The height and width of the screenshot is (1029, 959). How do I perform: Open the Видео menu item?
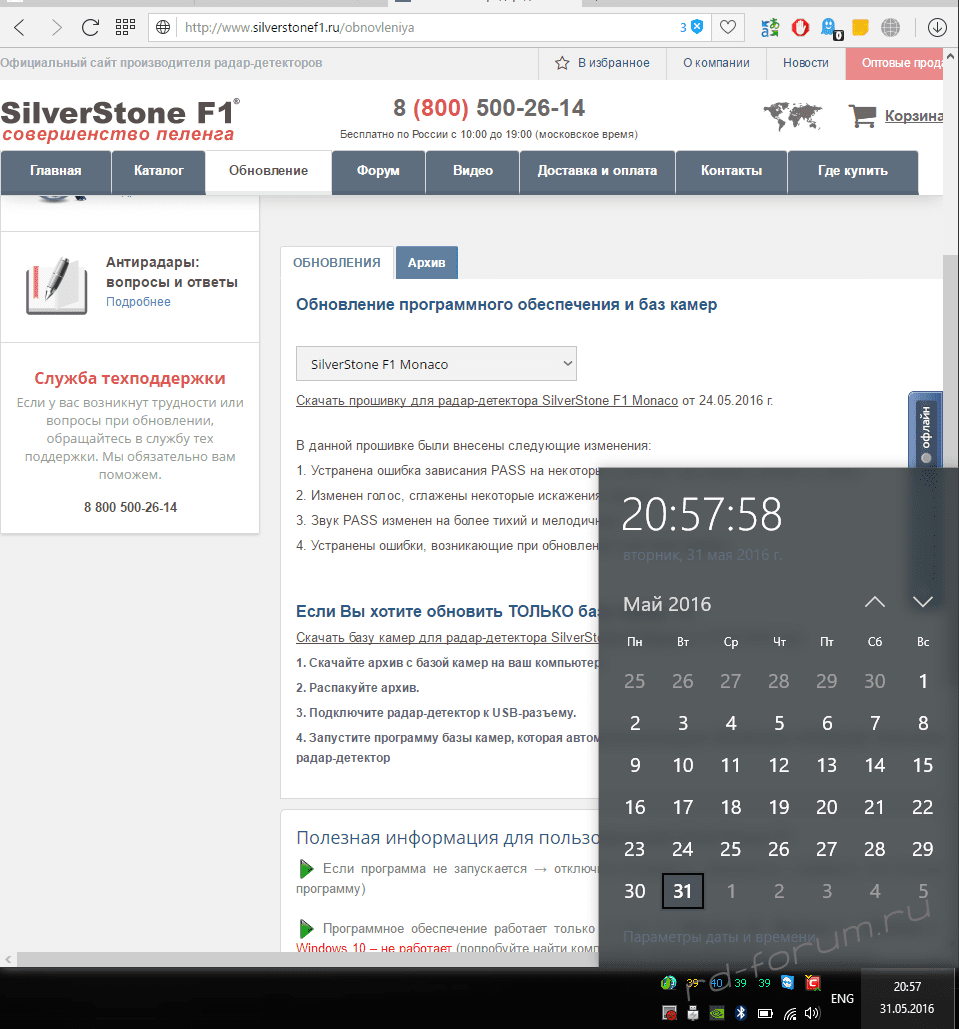coord(473,171)
